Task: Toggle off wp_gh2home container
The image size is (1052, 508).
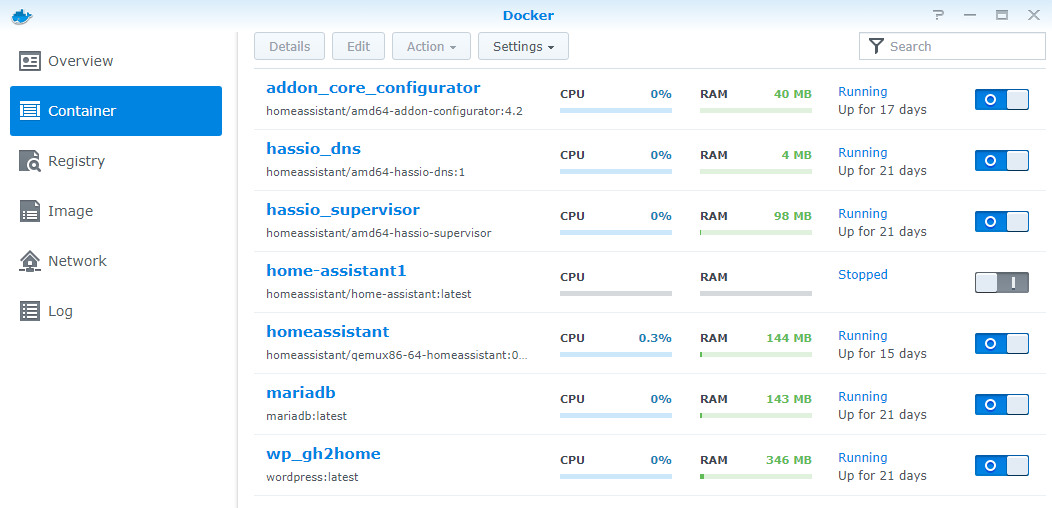Action: (1002, 466)
